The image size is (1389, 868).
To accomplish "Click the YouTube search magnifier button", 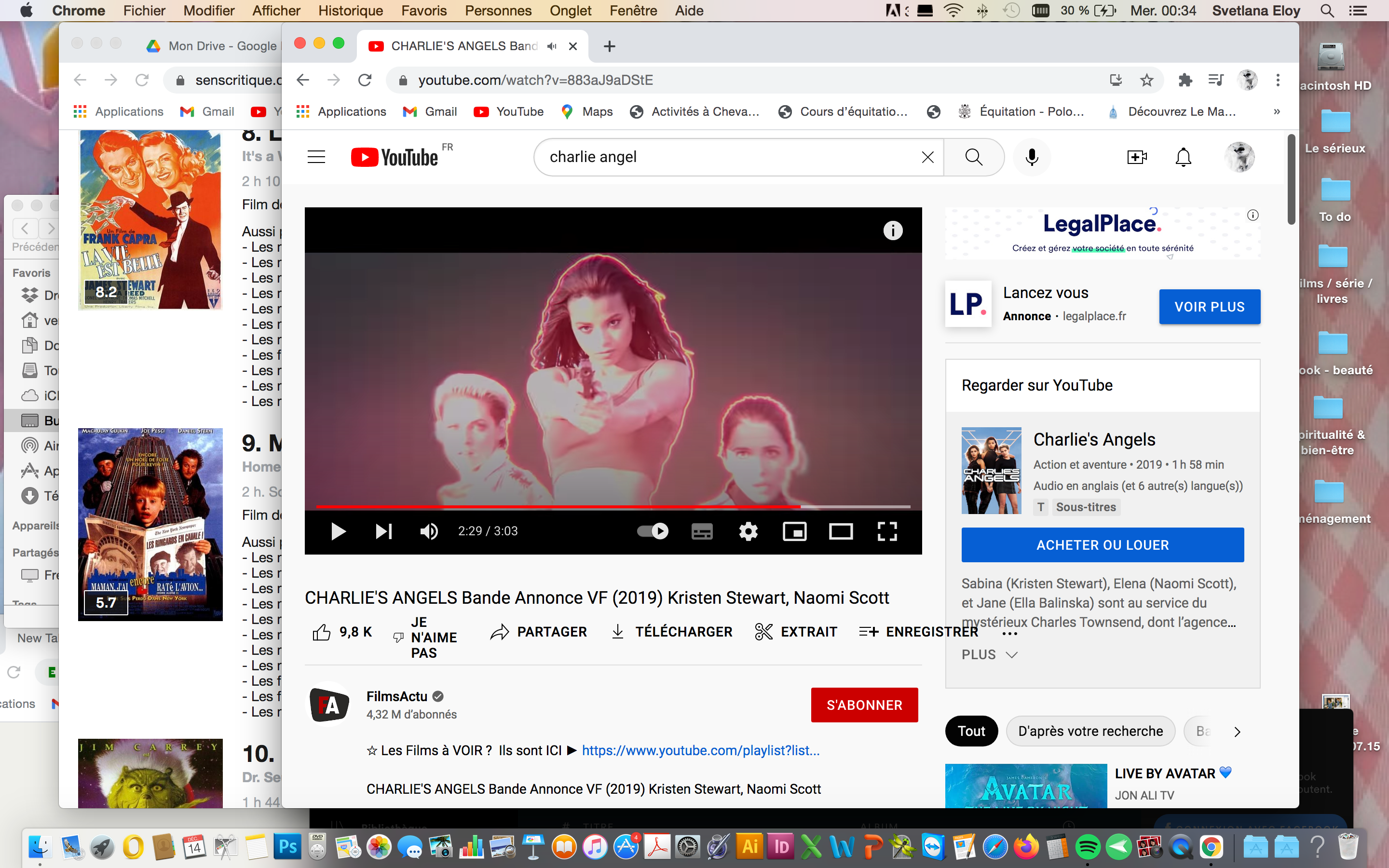I will pos(973,157).
